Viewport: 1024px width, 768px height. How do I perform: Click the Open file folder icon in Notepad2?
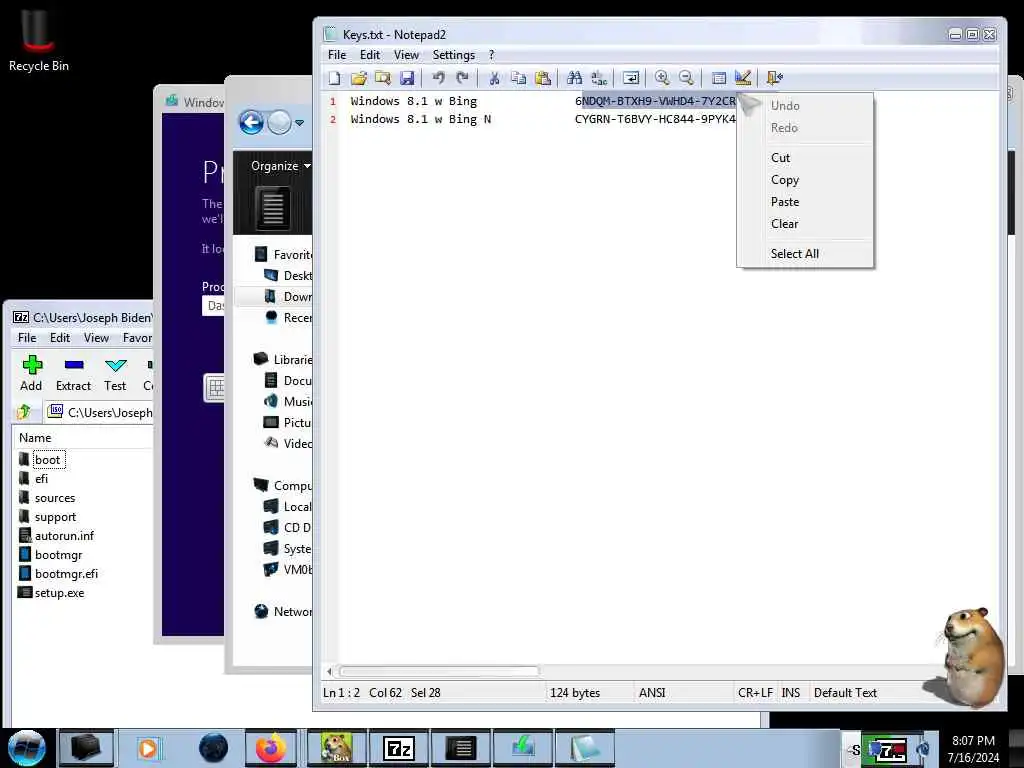pos(359,78)
